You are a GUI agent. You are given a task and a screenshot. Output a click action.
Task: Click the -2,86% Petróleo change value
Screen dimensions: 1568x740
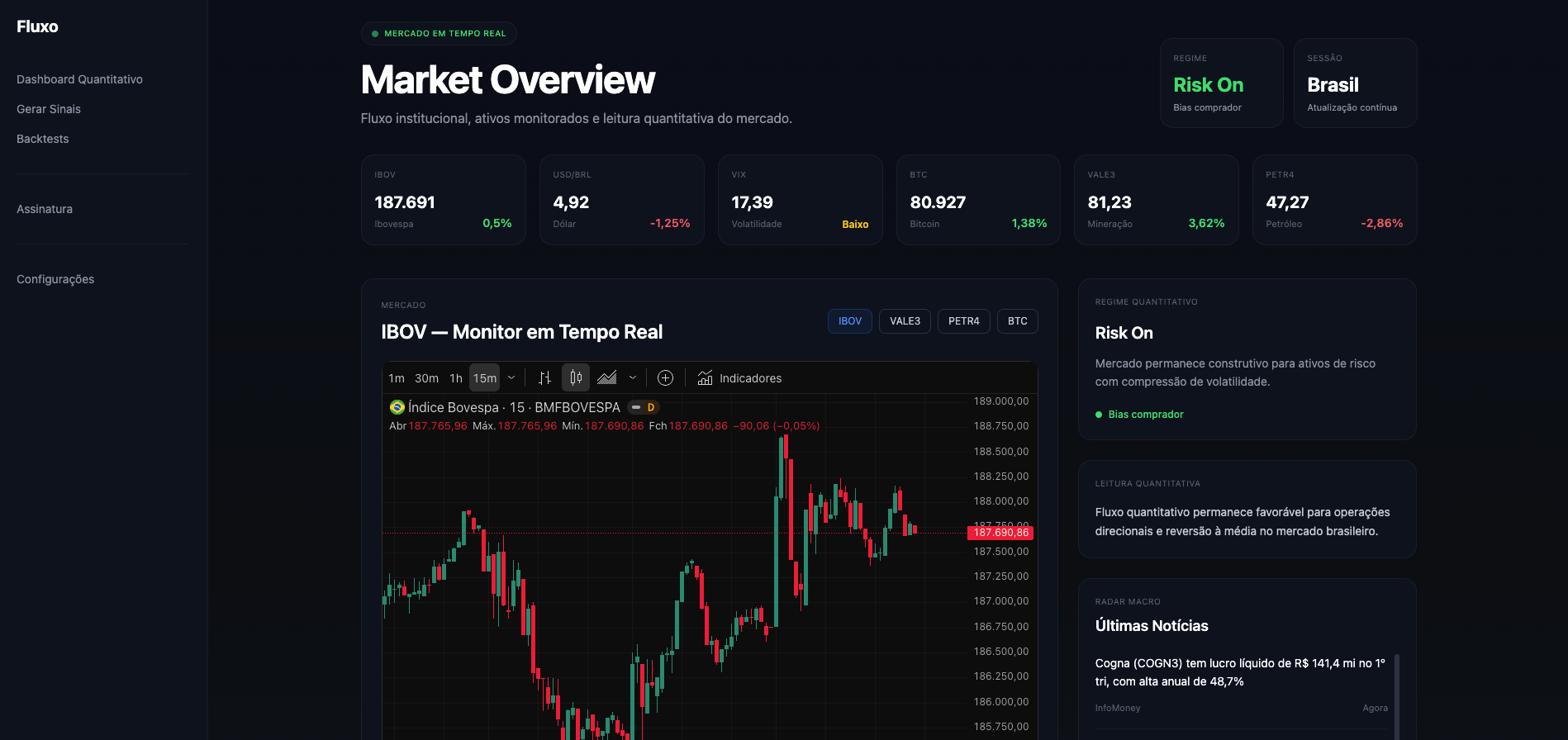click(1382, 224)
